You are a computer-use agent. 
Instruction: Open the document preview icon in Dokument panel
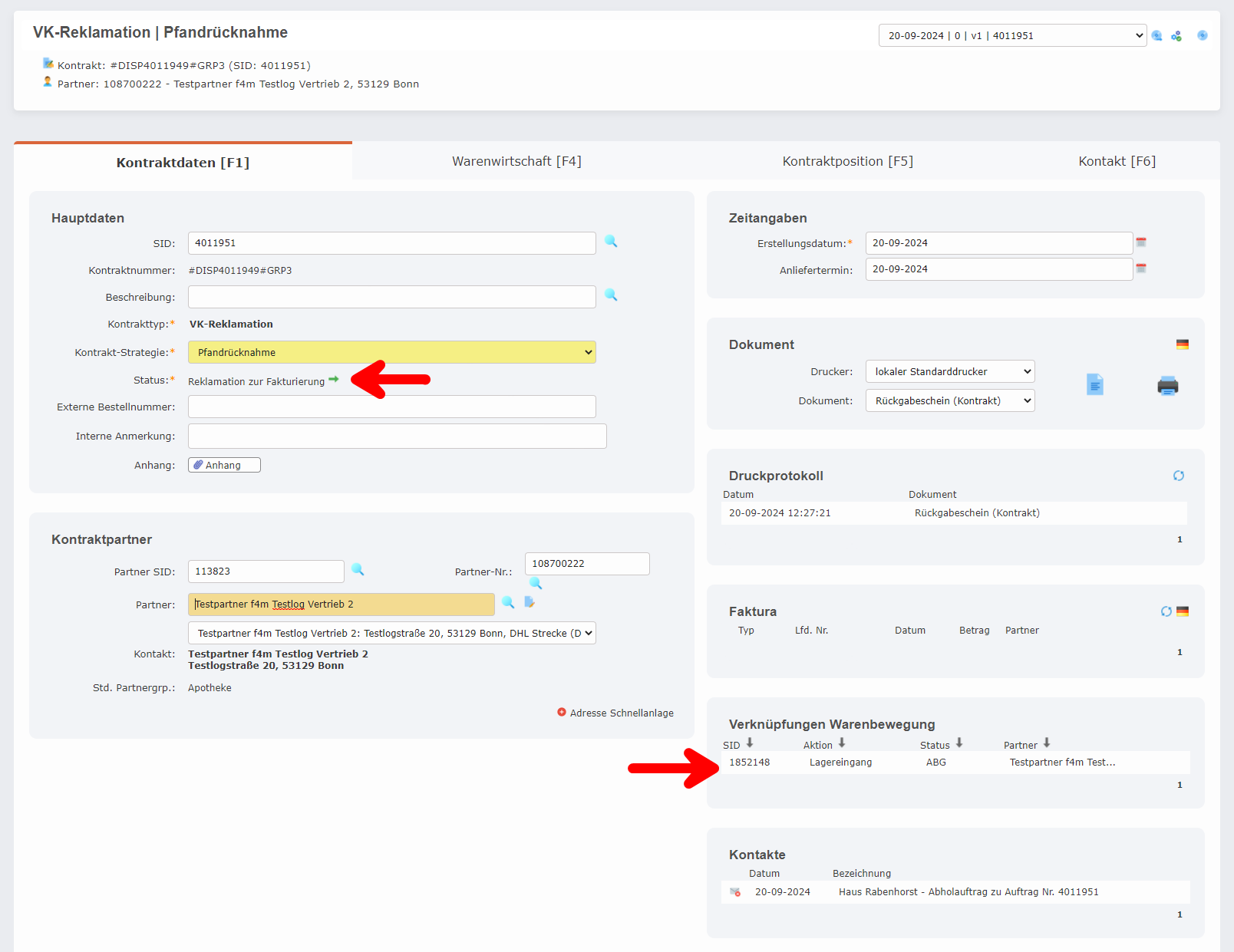pyautogui.click(x=1095, y=385)
